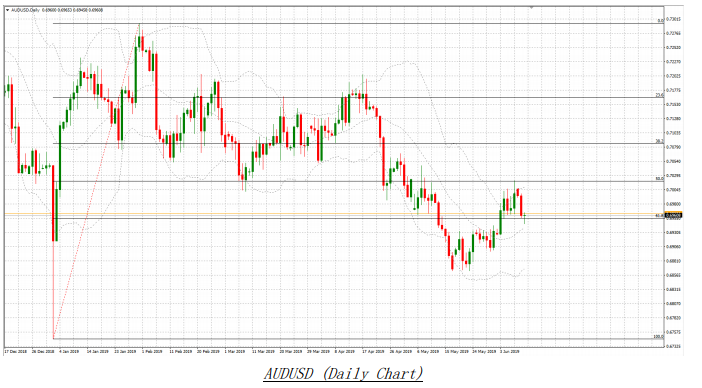Click the 0.0 Fibonacci level label

coord(660,21)
